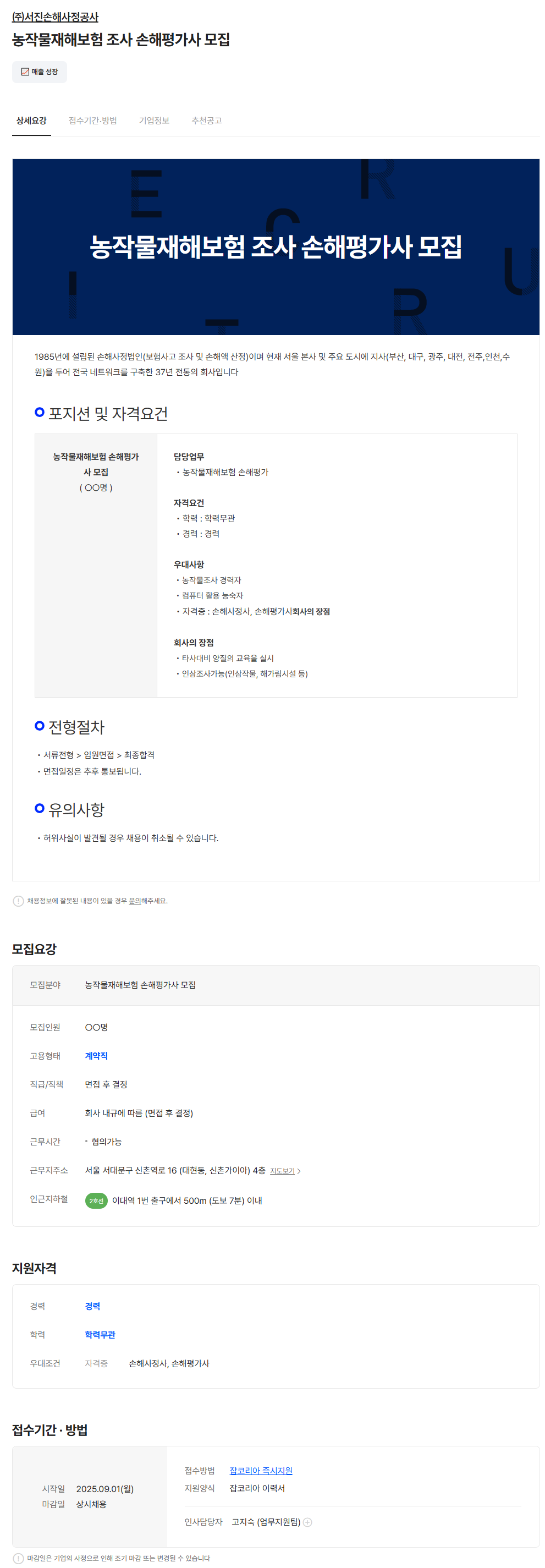Click the green 2호선 subway badge
545x1568 pixels.
coord(96,1200)
